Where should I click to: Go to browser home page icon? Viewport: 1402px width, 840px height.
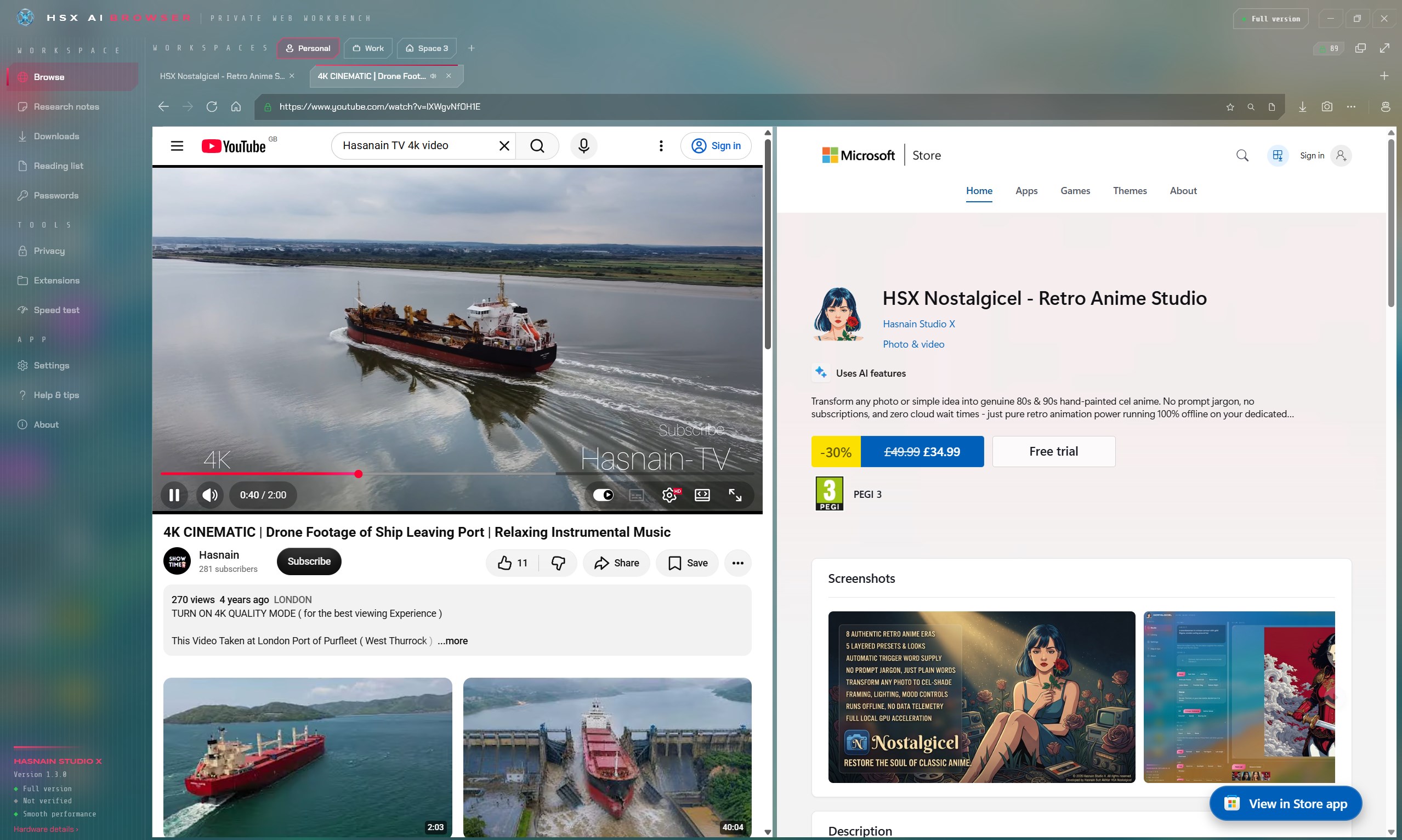click(236, 106)
